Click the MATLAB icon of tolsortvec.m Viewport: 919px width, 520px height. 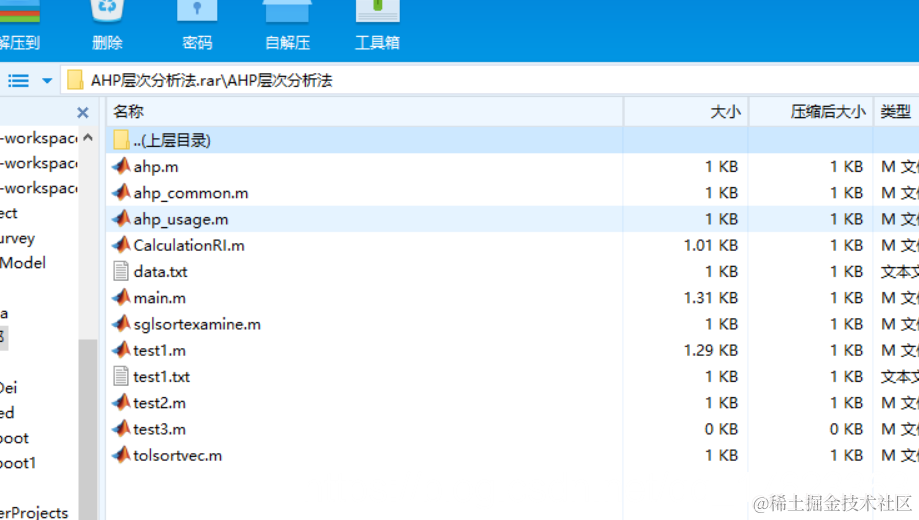121,455
